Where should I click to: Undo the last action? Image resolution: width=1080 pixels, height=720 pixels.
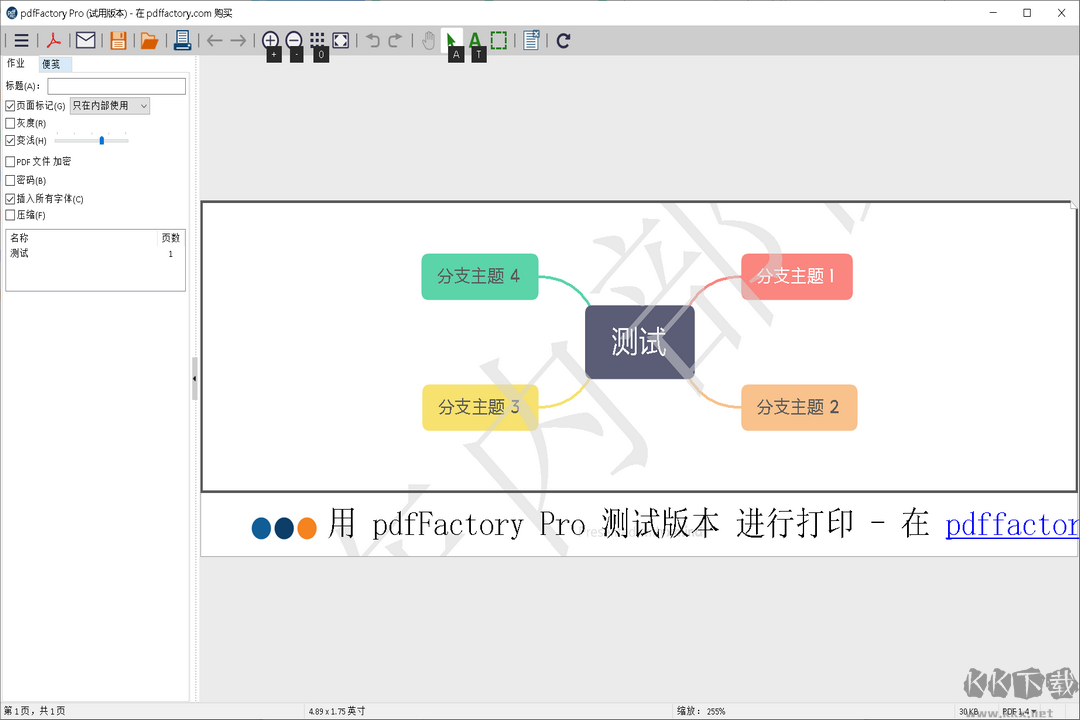pos(371,41)
